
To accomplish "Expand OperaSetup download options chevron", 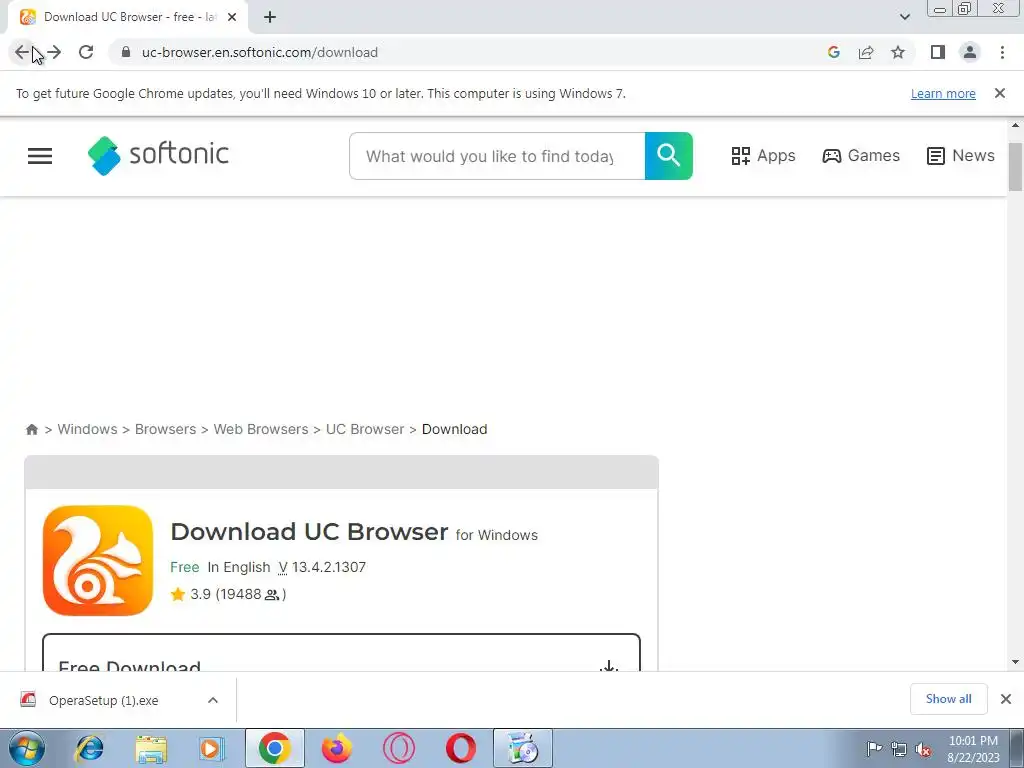I will (213, 700).
